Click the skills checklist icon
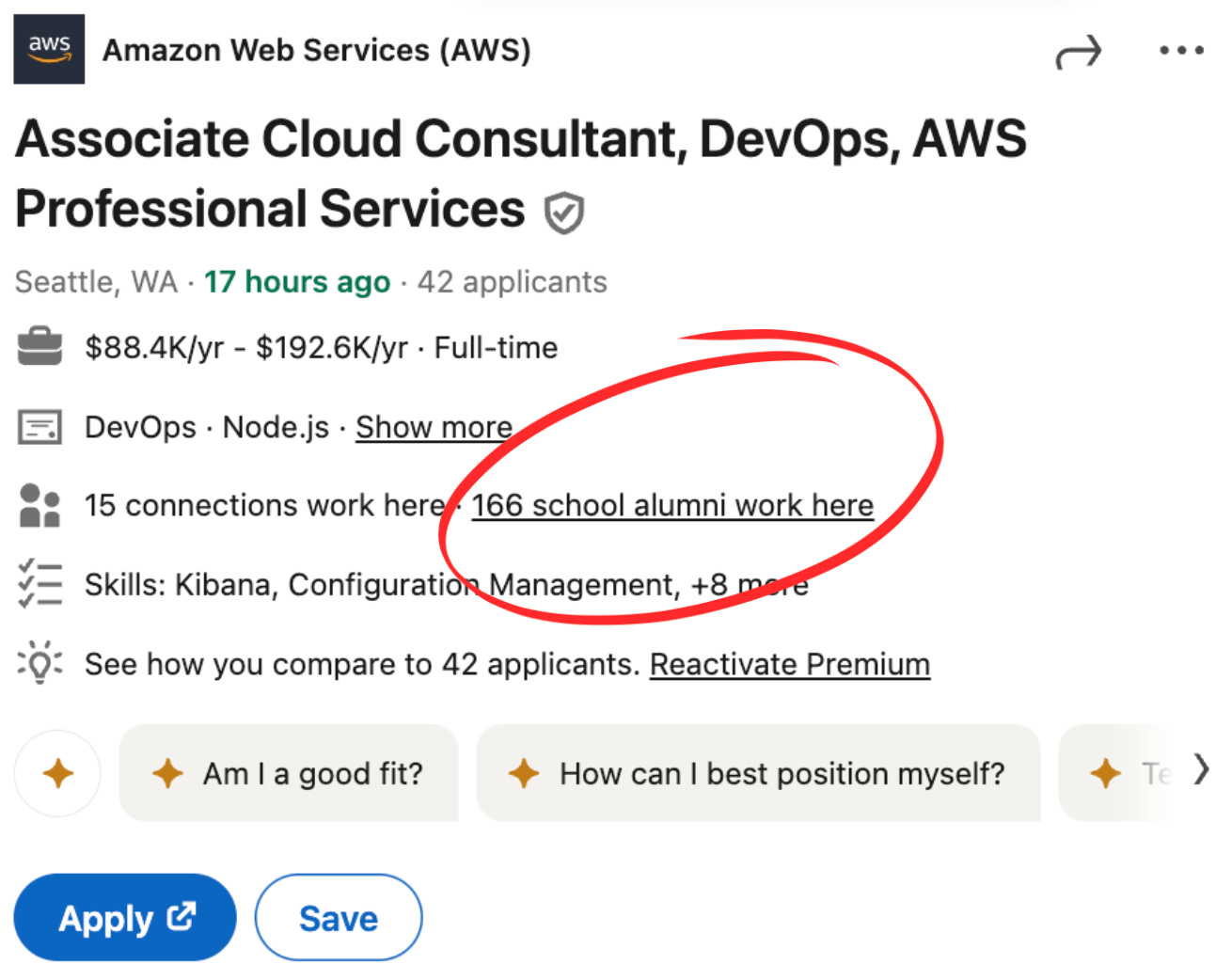Image resolution: width=1232 pixels, height=980 pixels. click(39, 583)
